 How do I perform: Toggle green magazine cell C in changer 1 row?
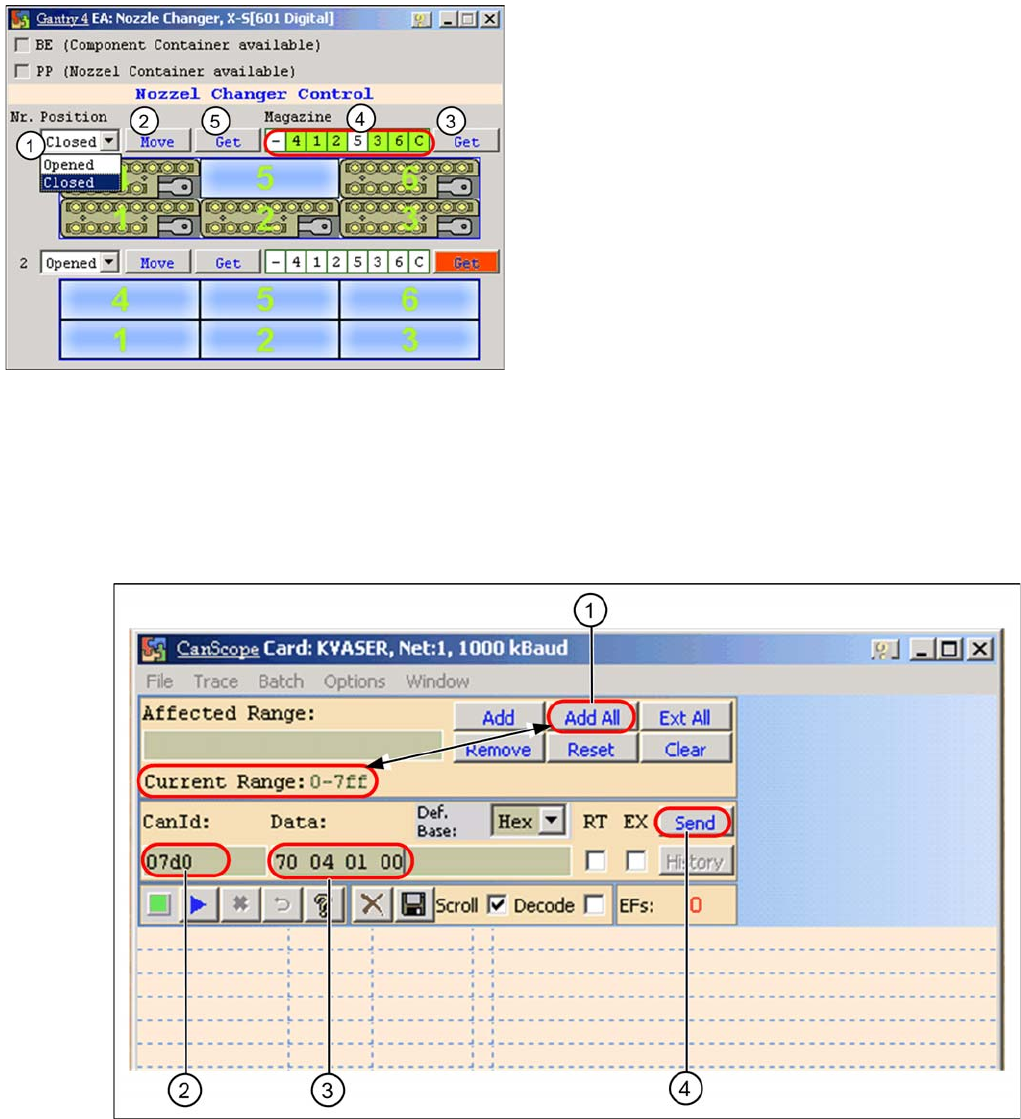click(419, 141)
